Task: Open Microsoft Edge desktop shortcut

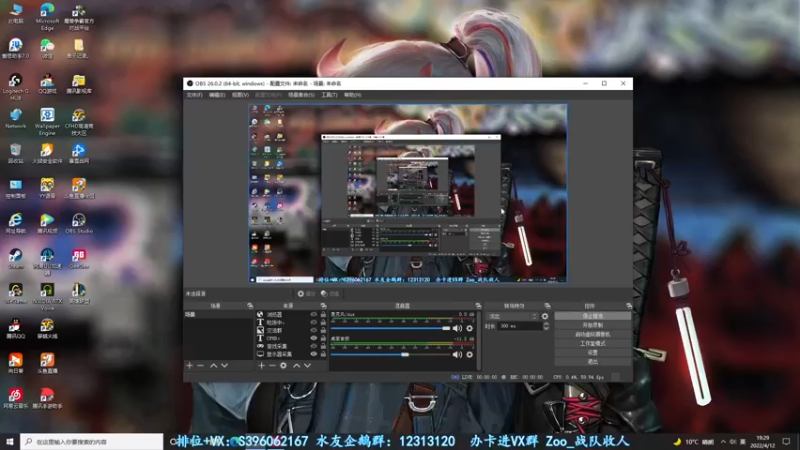Action: click(x=47, y=17)
